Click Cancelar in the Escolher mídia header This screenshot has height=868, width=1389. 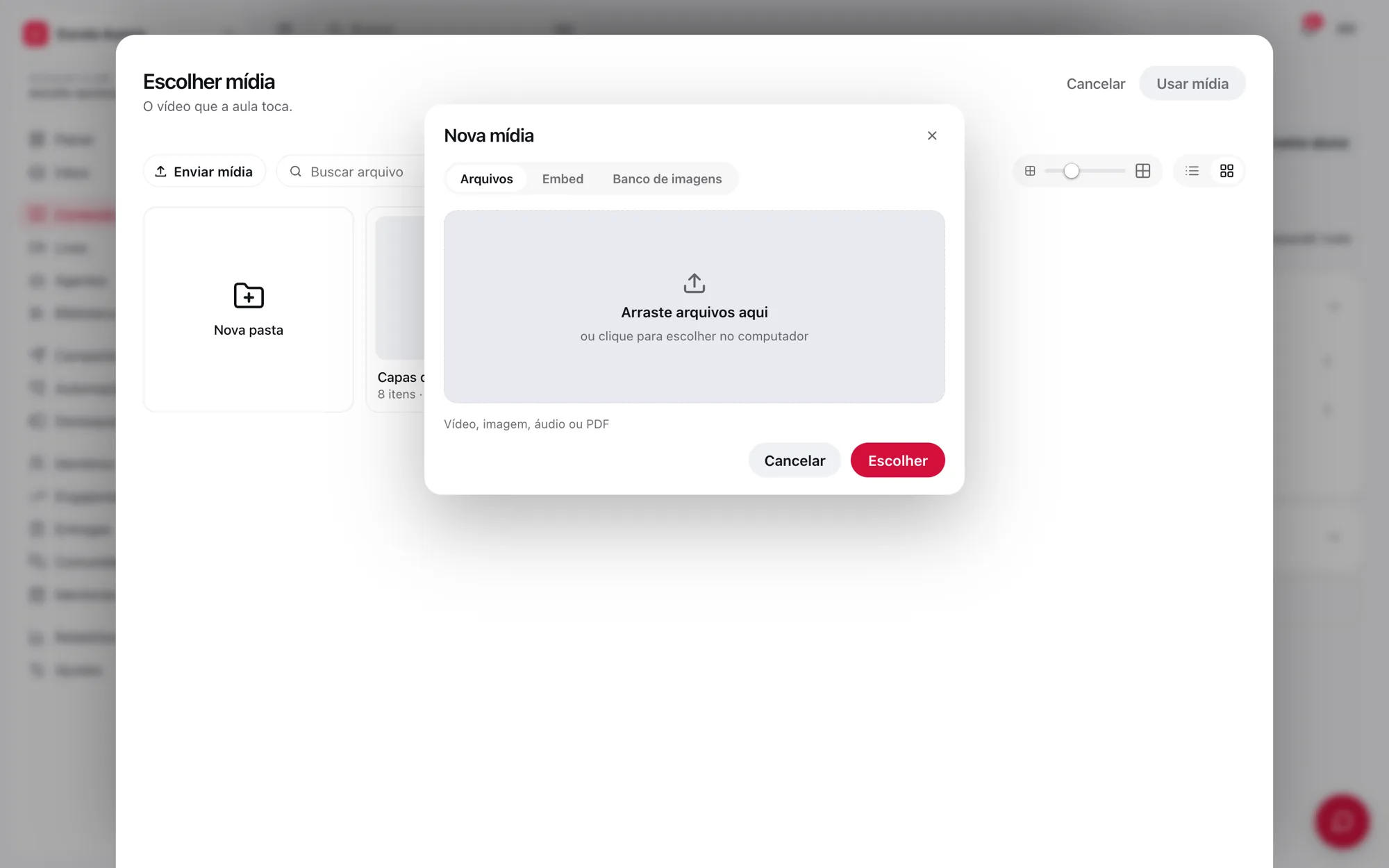(x=1095, y=83)
